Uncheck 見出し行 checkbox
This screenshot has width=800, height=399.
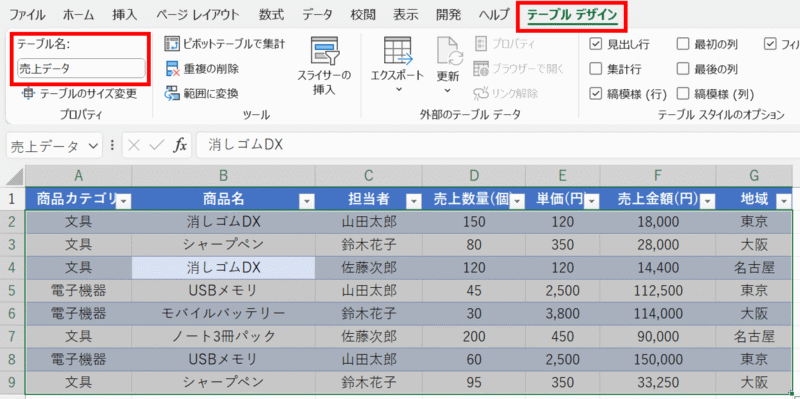click(x=595, y=44)
